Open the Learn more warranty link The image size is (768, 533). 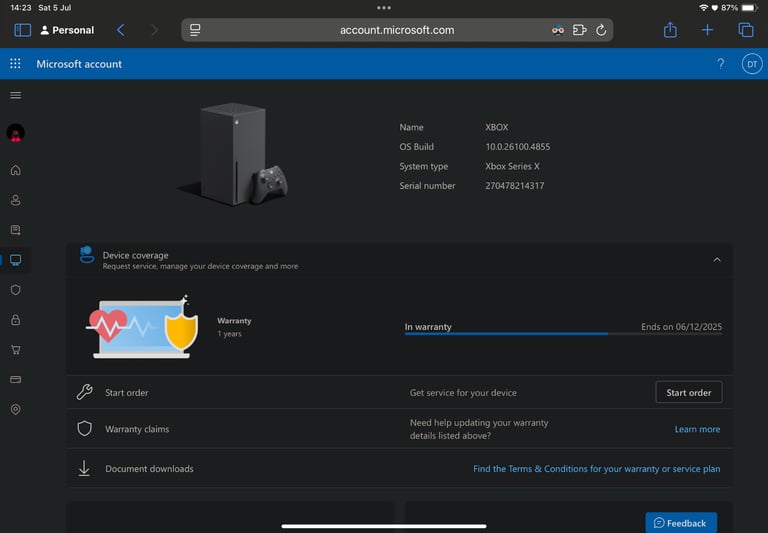(697, 429)
